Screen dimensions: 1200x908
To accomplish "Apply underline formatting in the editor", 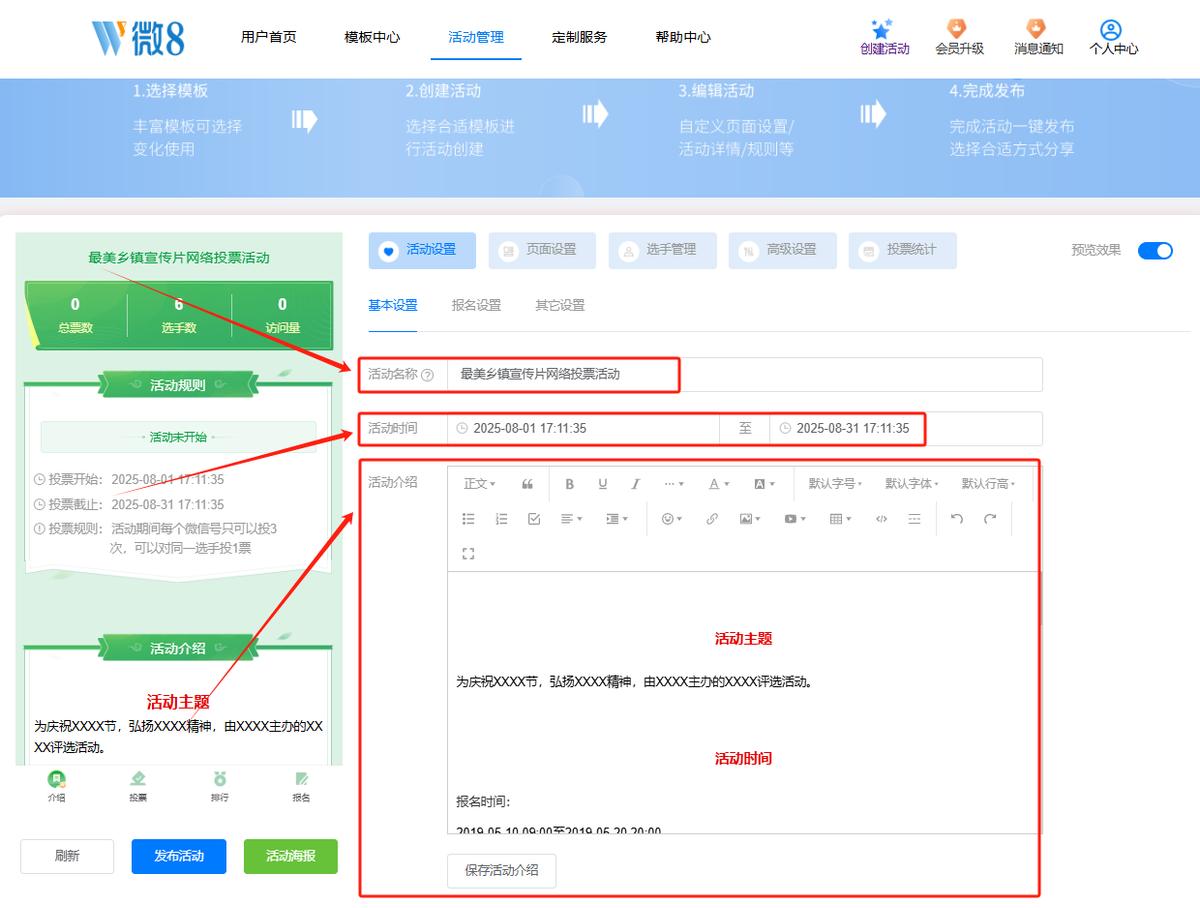I will point(603,484).
